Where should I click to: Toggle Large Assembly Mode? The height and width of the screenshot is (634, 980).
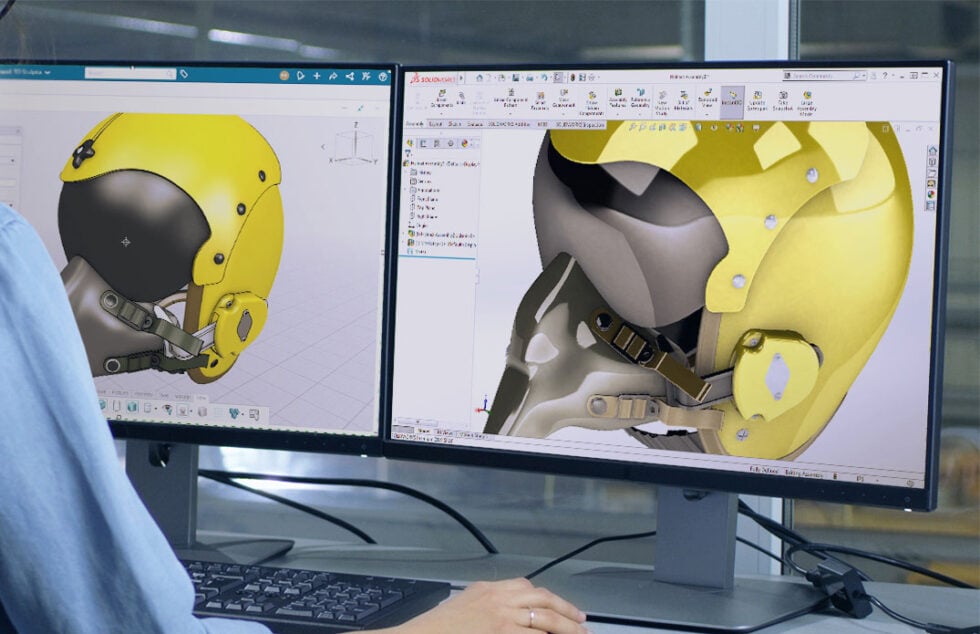(x=807, y=100)
